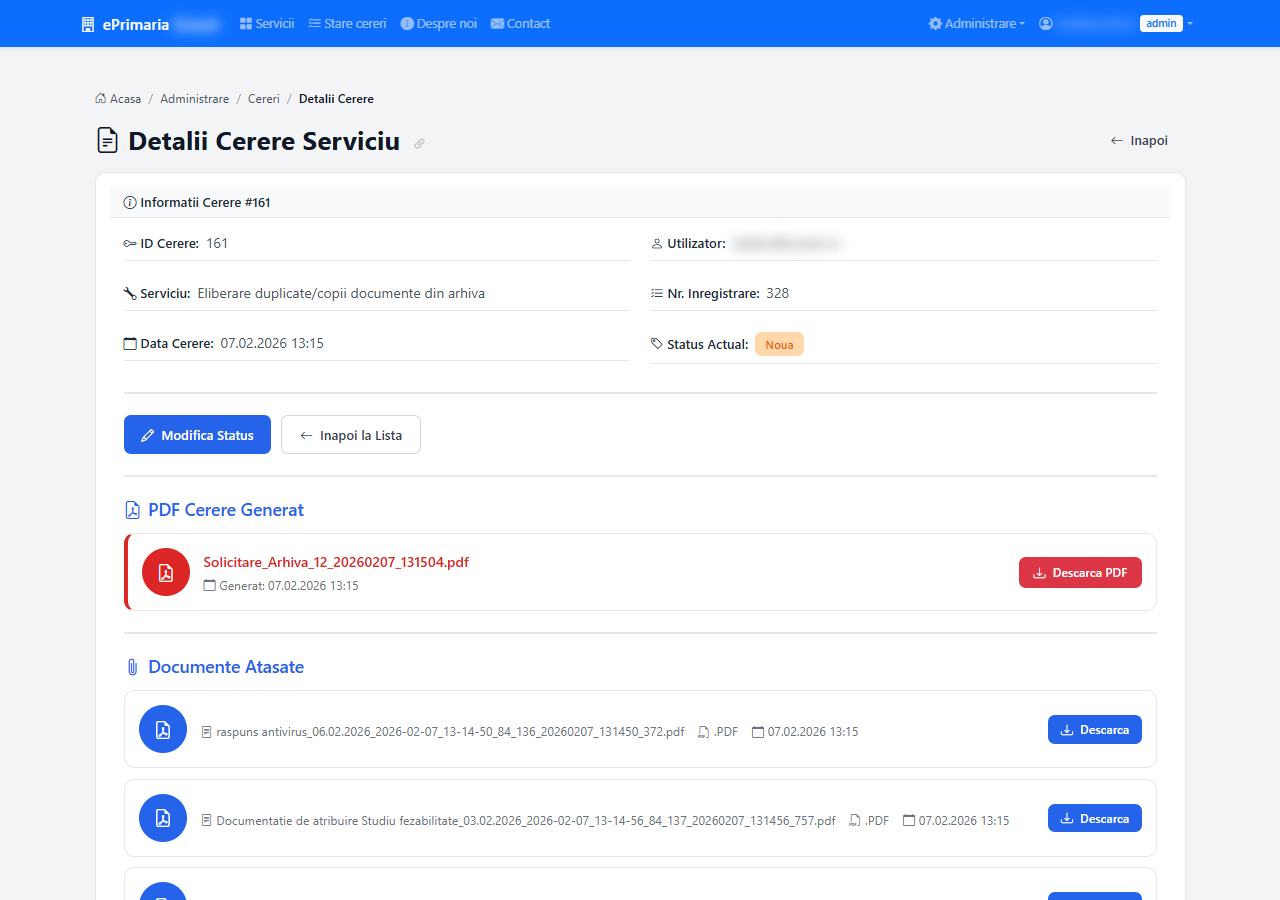Click the tag icon next to Status Actual
Viewport: 1280px width, 900px height.
click(x=657, y=344)
